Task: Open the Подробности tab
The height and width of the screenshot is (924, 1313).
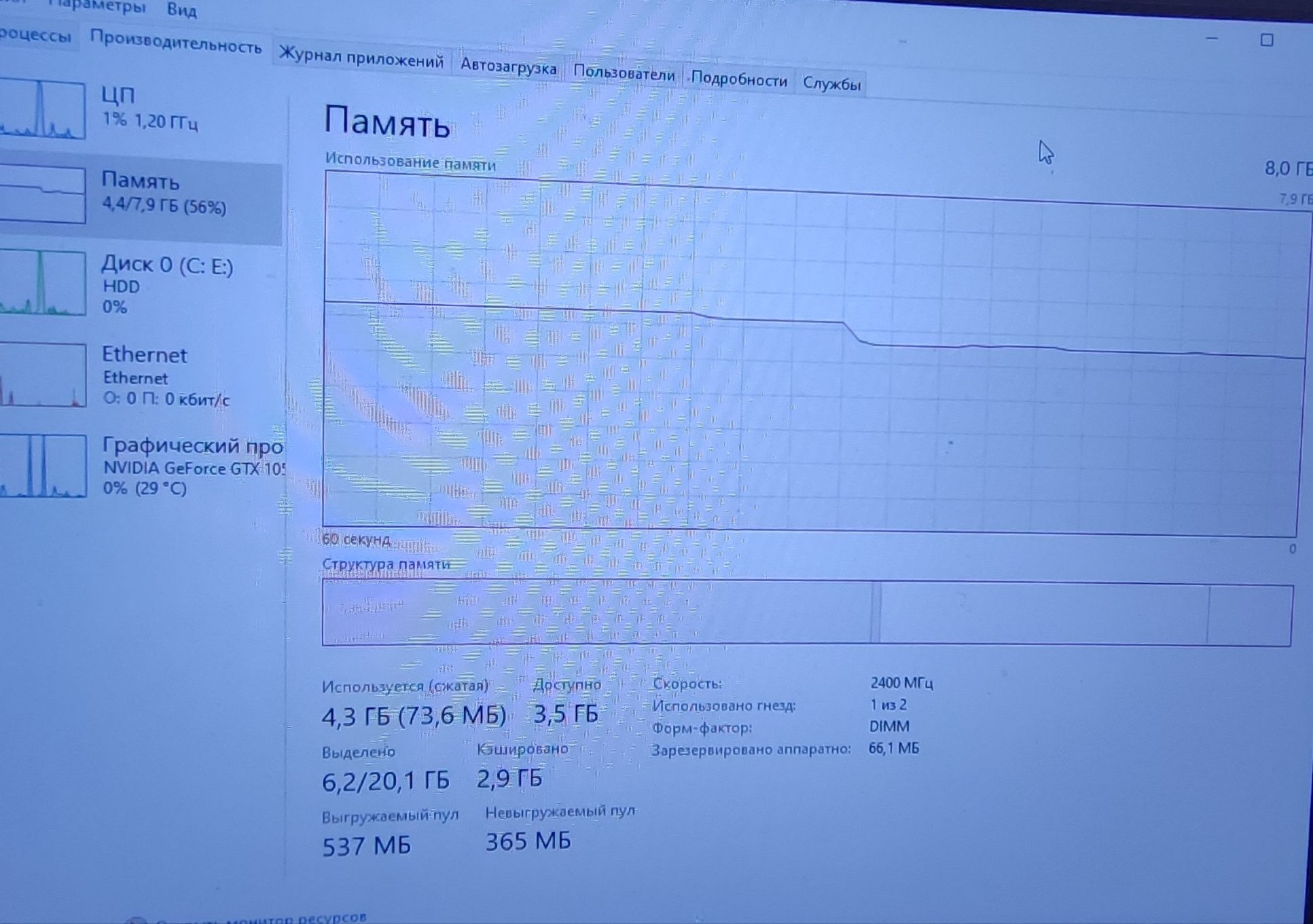Action: coord(739,79)
